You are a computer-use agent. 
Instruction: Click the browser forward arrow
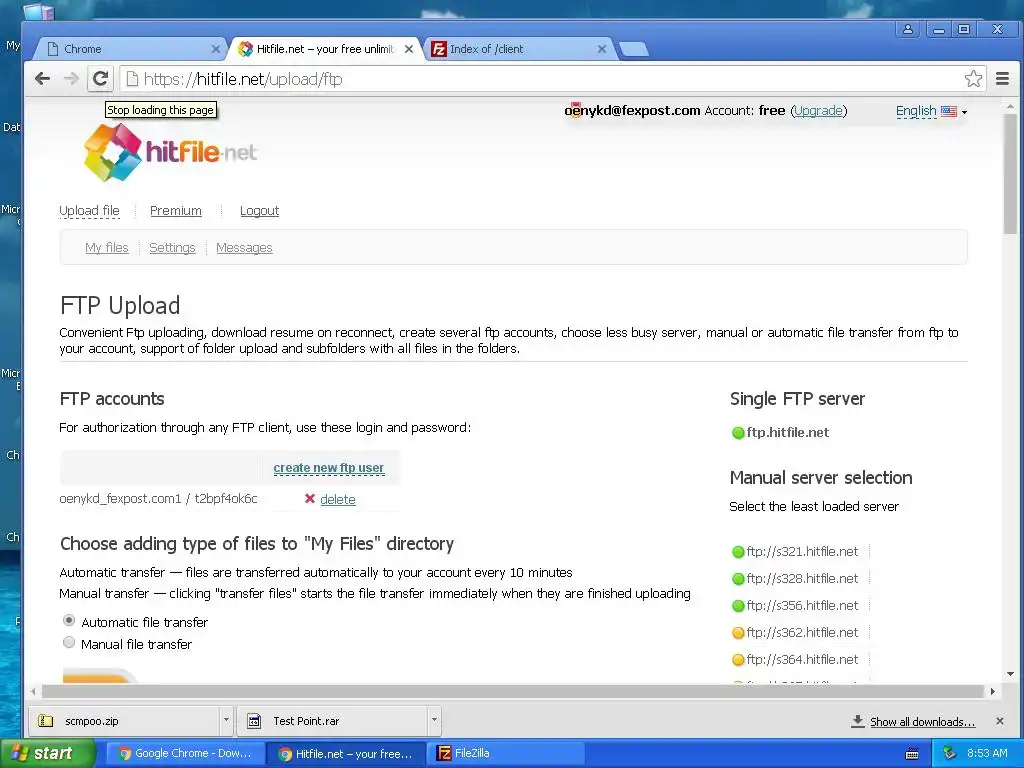71,79
